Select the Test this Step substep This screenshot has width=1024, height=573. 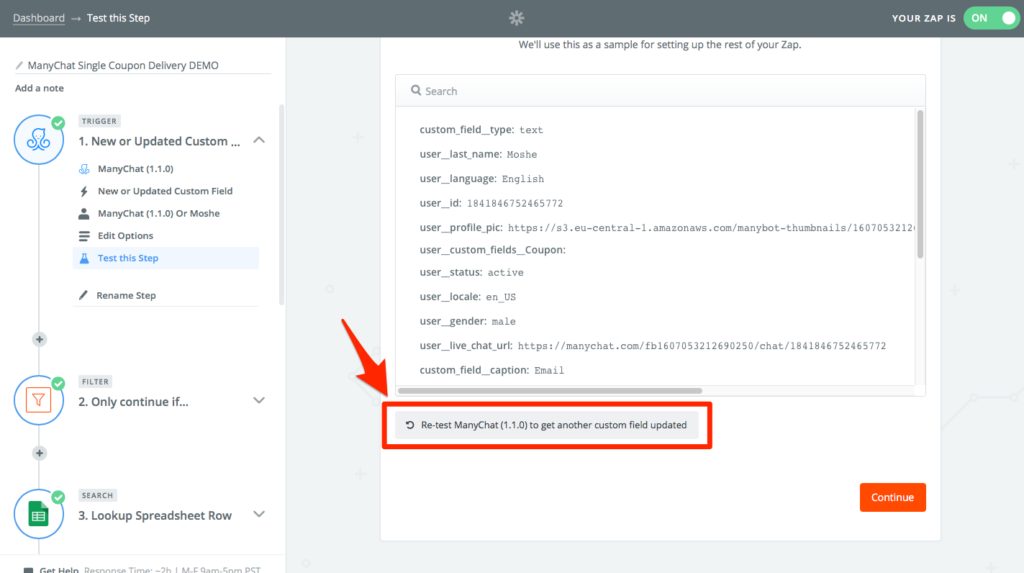(166, 258)
